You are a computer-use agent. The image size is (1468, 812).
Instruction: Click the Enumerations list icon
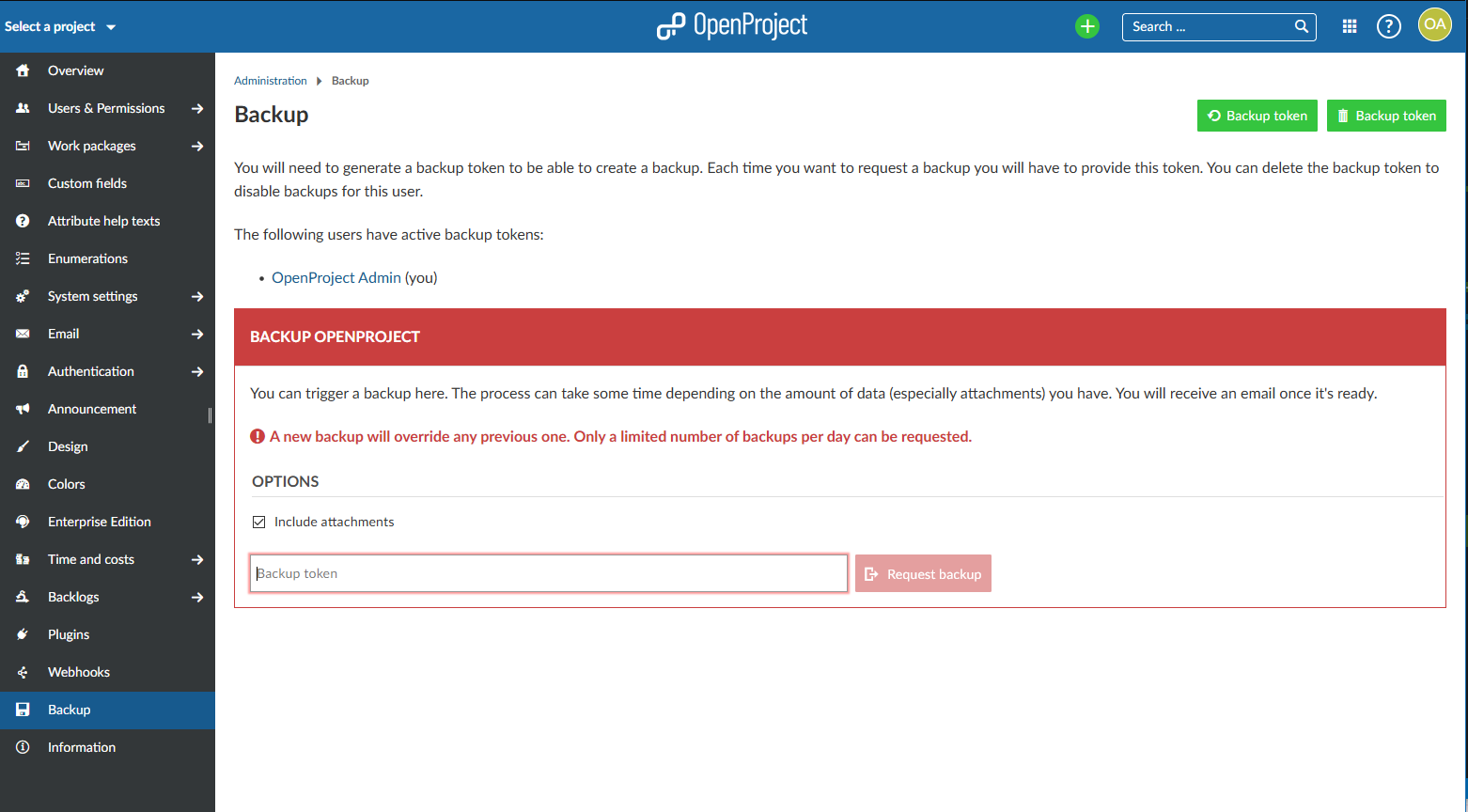point(23,258)
